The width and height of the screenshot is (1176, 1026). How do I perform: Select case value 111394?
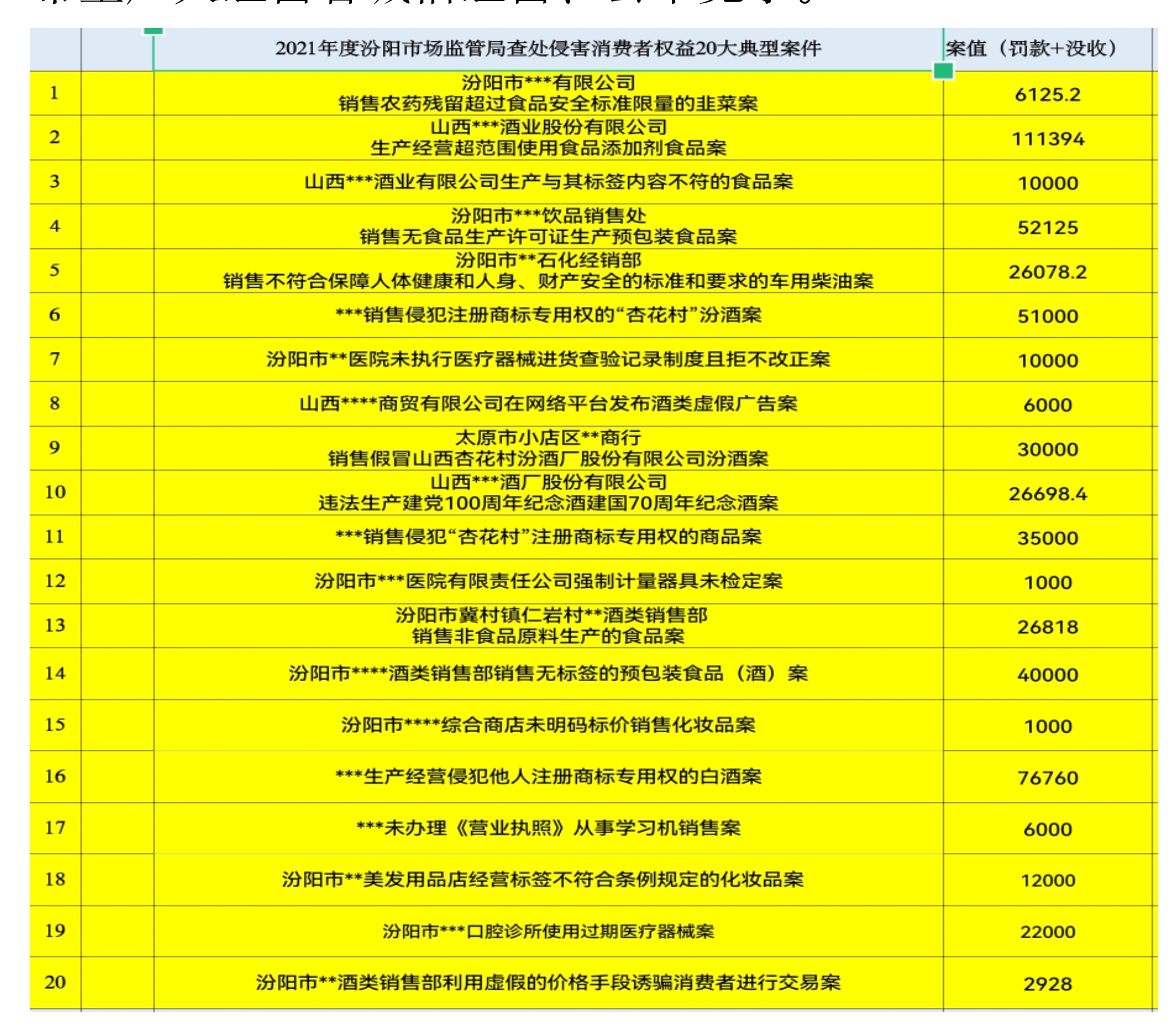click(x=1047, y=138)
